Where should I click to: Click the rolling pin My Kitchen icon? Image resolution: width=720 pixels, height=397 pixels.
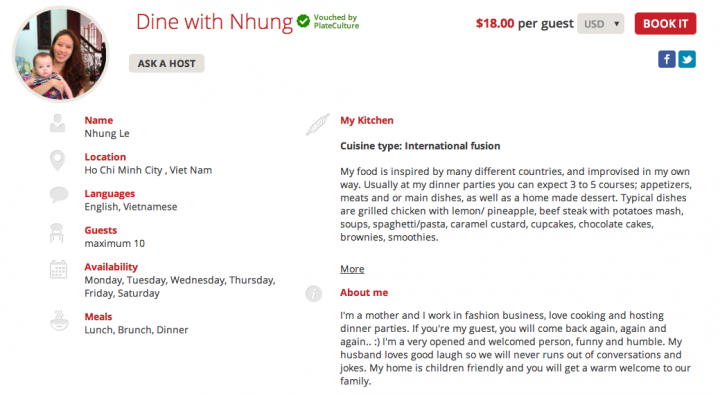point(318,124)
